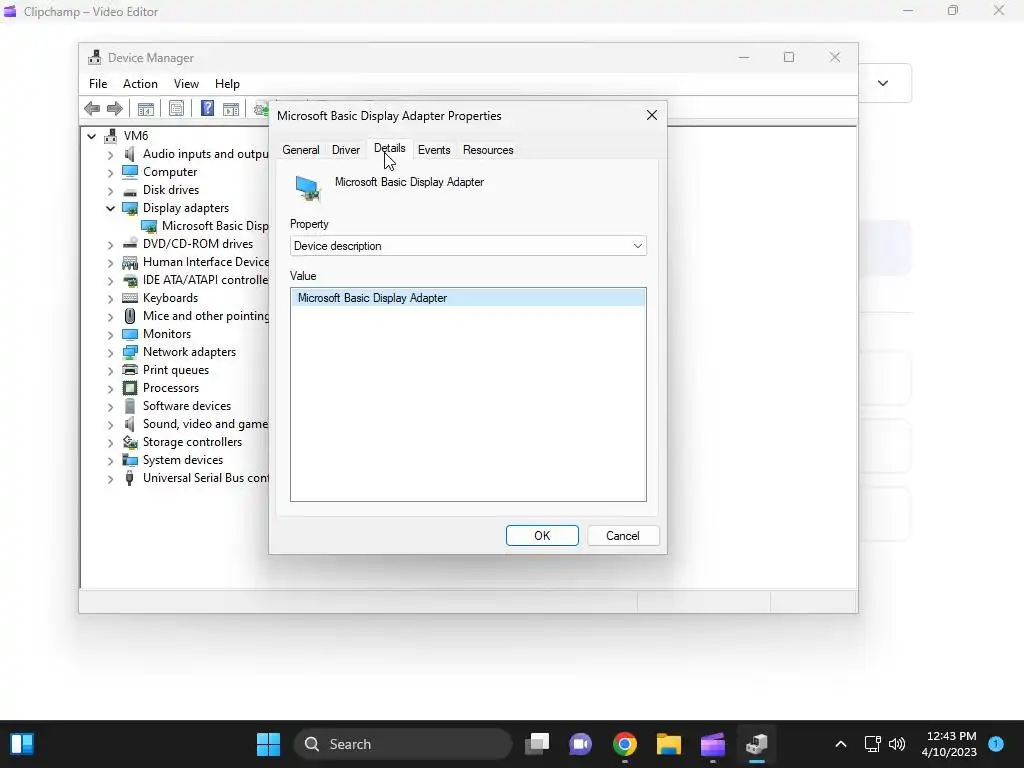Switch to the Resources tab
The width and height of the screenshot is (1024, 768).
[x=488, y=150]
